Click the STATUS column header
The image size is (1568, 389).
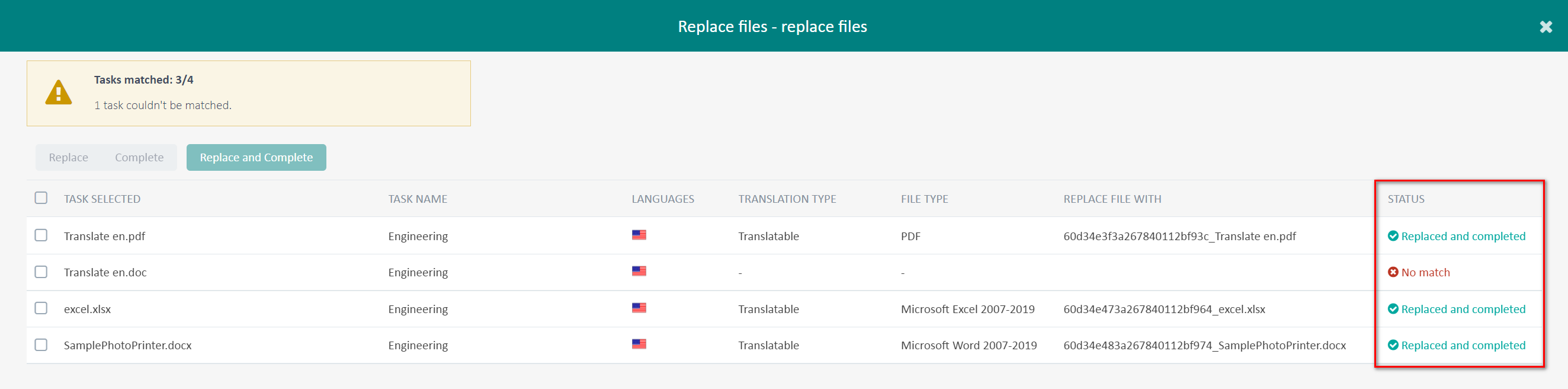tap(1406, 199)
